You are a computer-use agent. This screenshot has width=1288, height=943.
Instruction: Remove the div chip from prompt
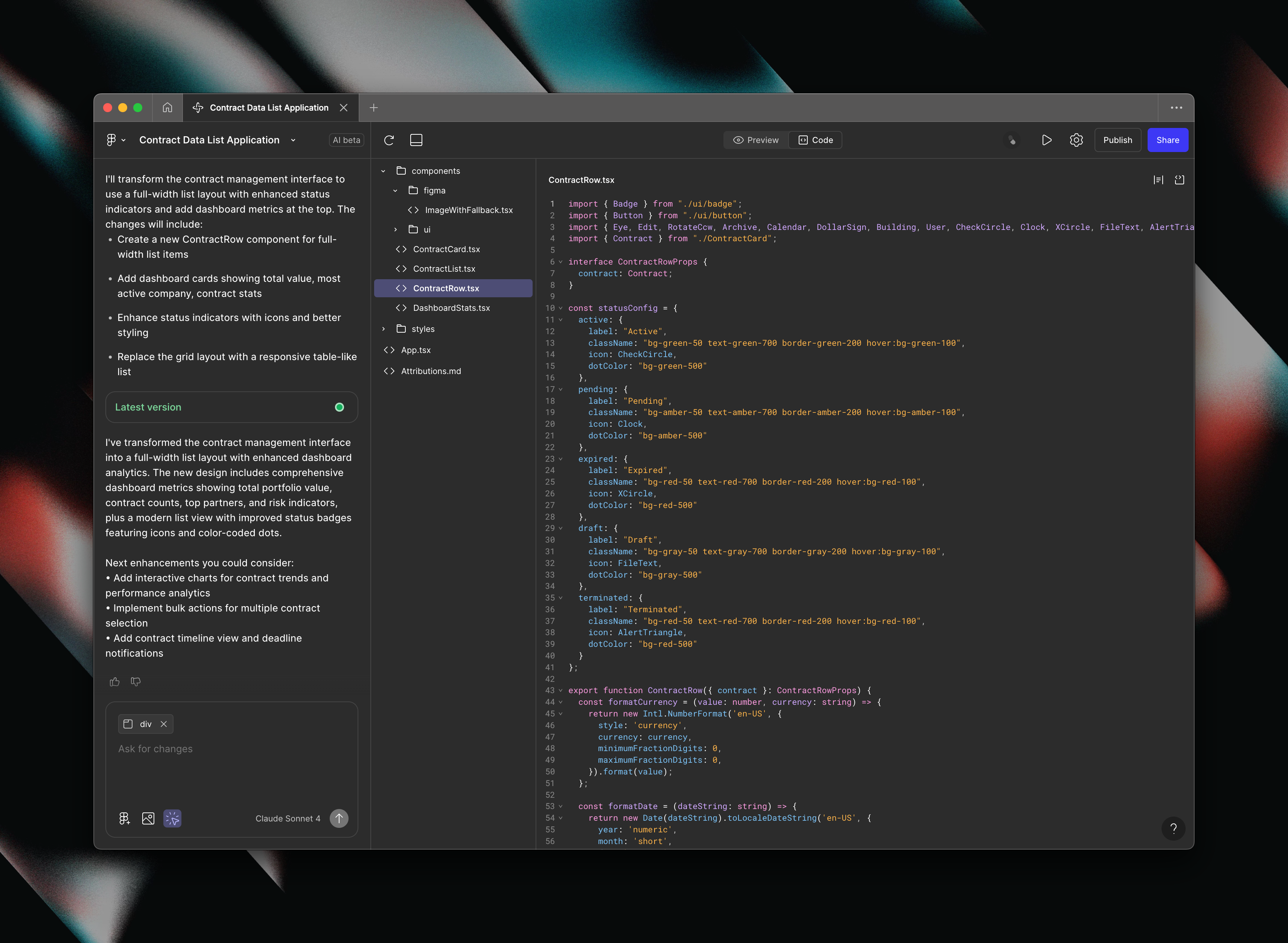(x=164, y=724)
